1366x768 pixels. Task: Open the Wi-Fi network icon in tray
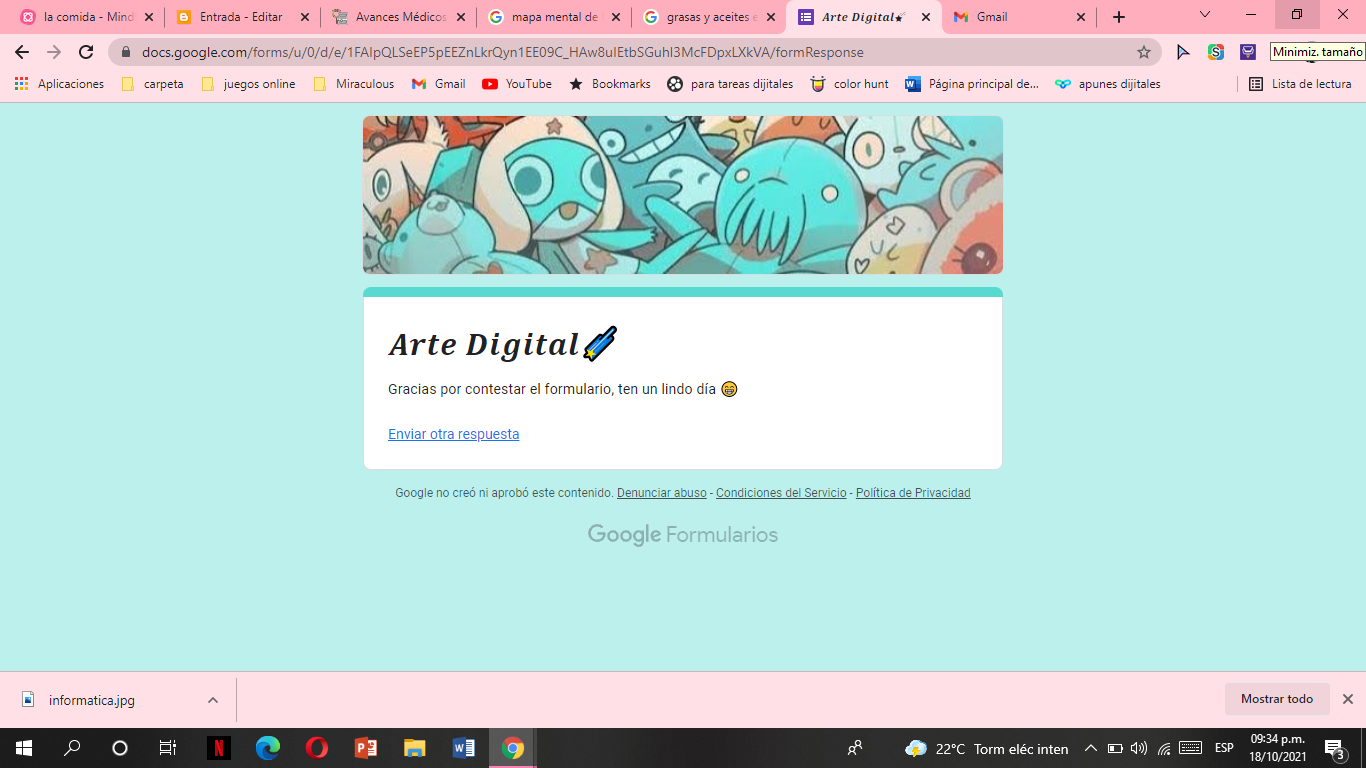pyautogui.click(x=1164, y=748)
